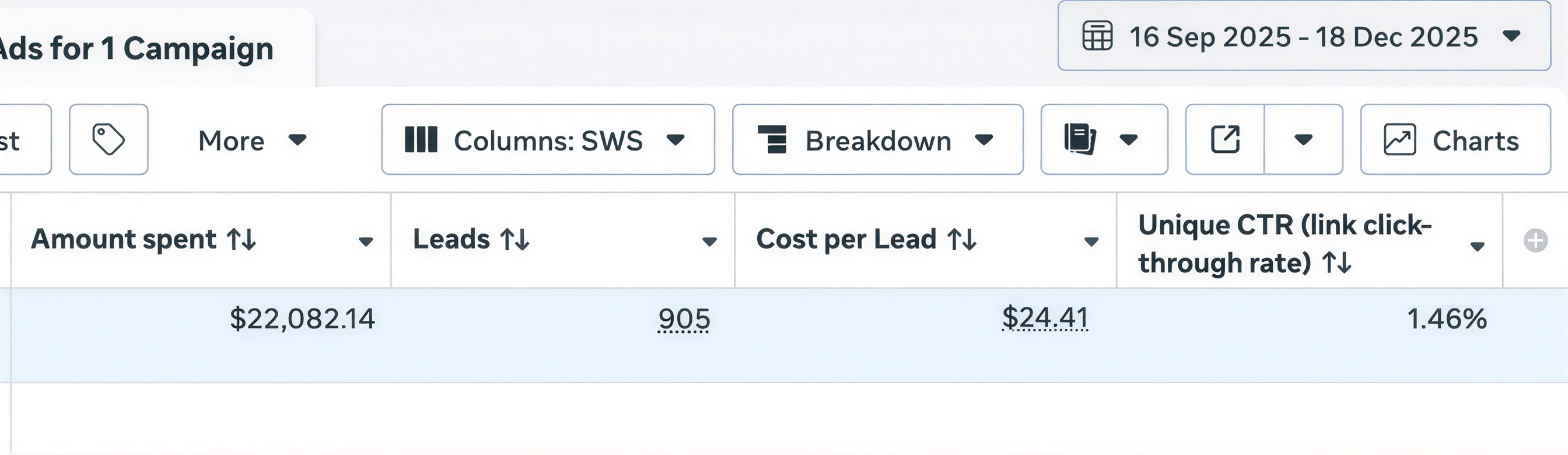
Task: Sort by Amount spent arrows
Action: (x=242, y=240)
